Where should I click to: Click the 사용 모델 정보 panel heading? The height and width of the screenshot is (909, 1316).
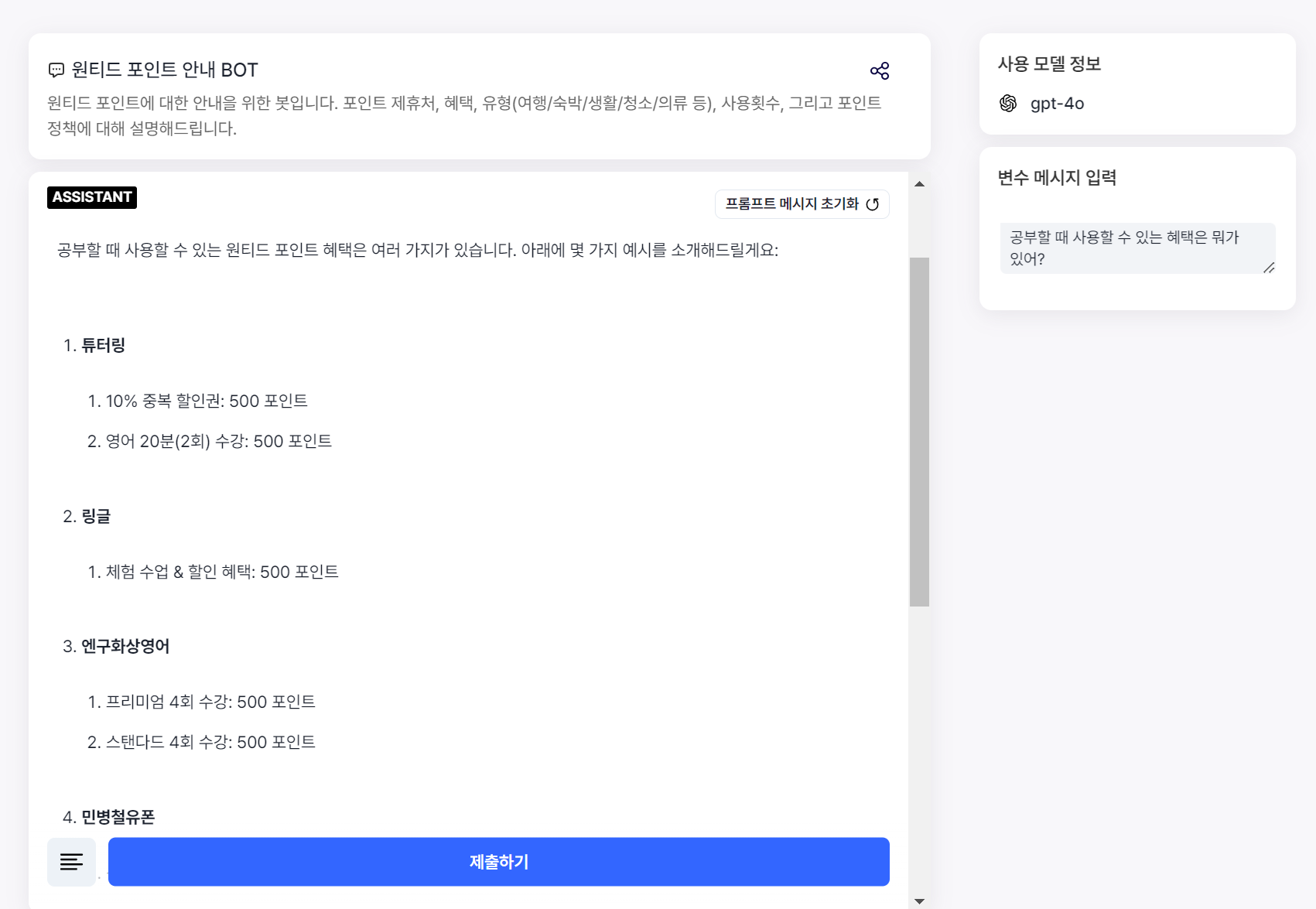tap(1049, 63)
